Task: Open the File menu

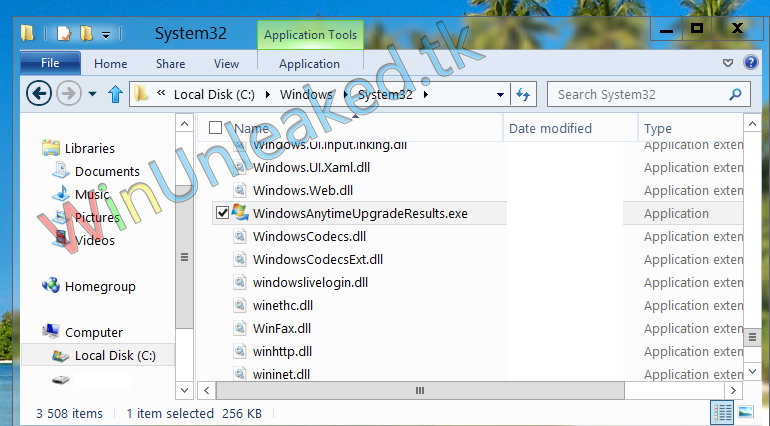Action: [51, 63]
